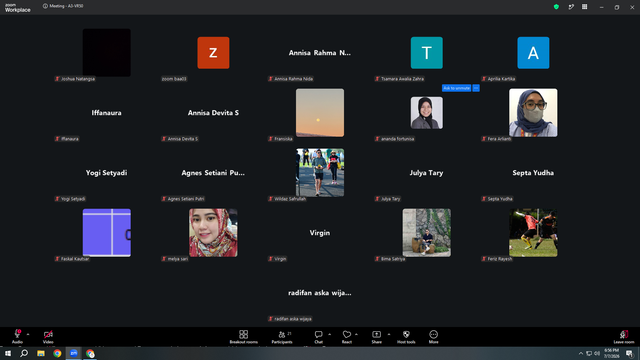Screen dimensions: 640x360
Task: Expand chat options arrow beside Chat
Action: tap(329, 334)
